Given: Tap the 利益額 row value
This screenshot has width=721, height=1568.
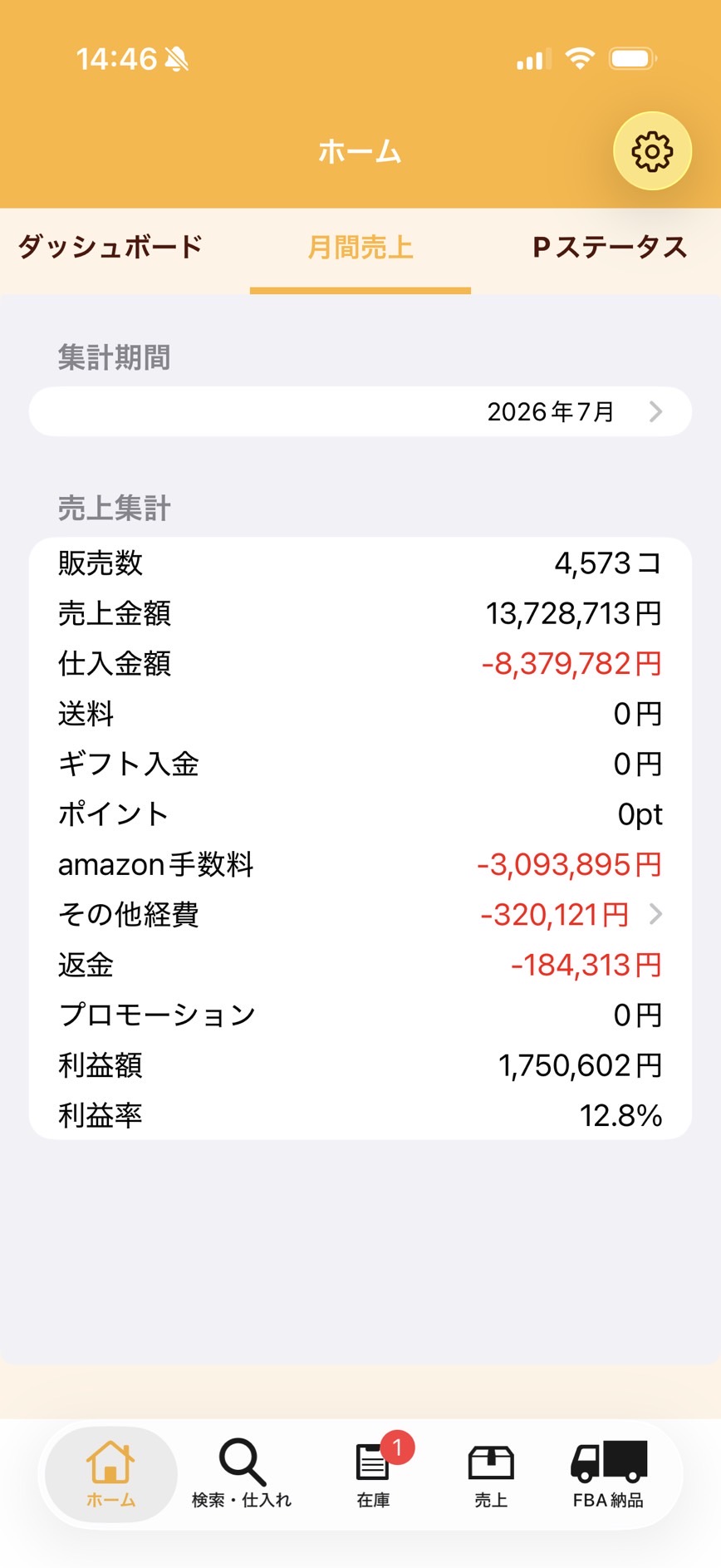Looking at the screenshot, I should coord(580,1065).
